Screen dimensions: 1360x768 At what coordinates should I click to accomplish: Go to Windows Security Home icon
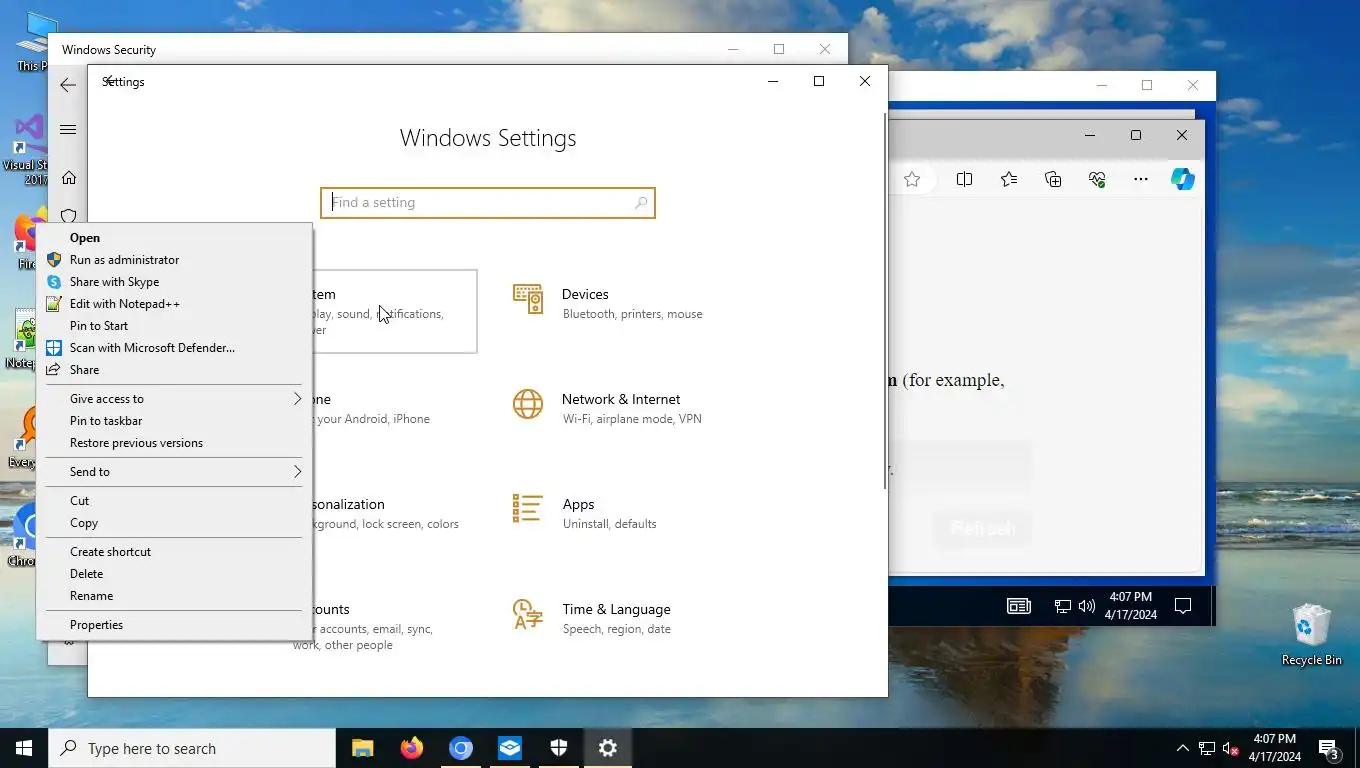(x=68, y=178)
